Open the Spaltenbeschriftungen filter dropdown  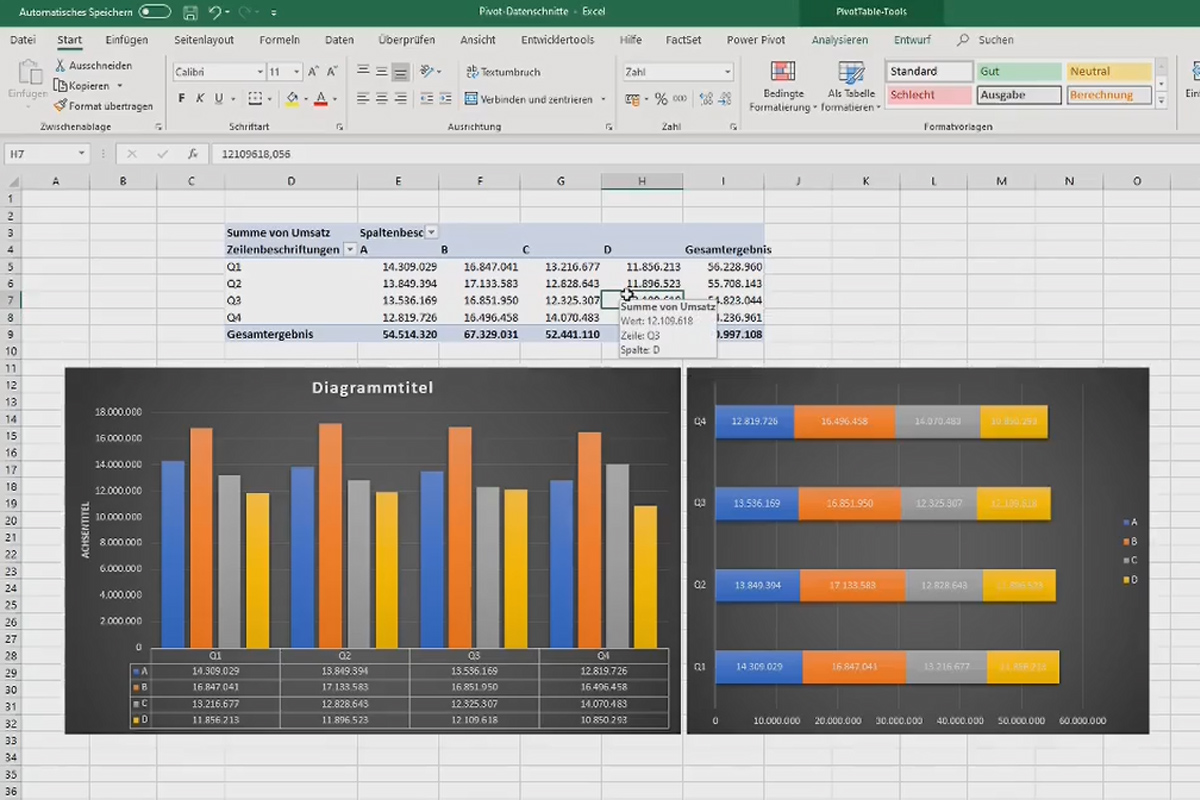pyautogui.click(x=430, y=232)
